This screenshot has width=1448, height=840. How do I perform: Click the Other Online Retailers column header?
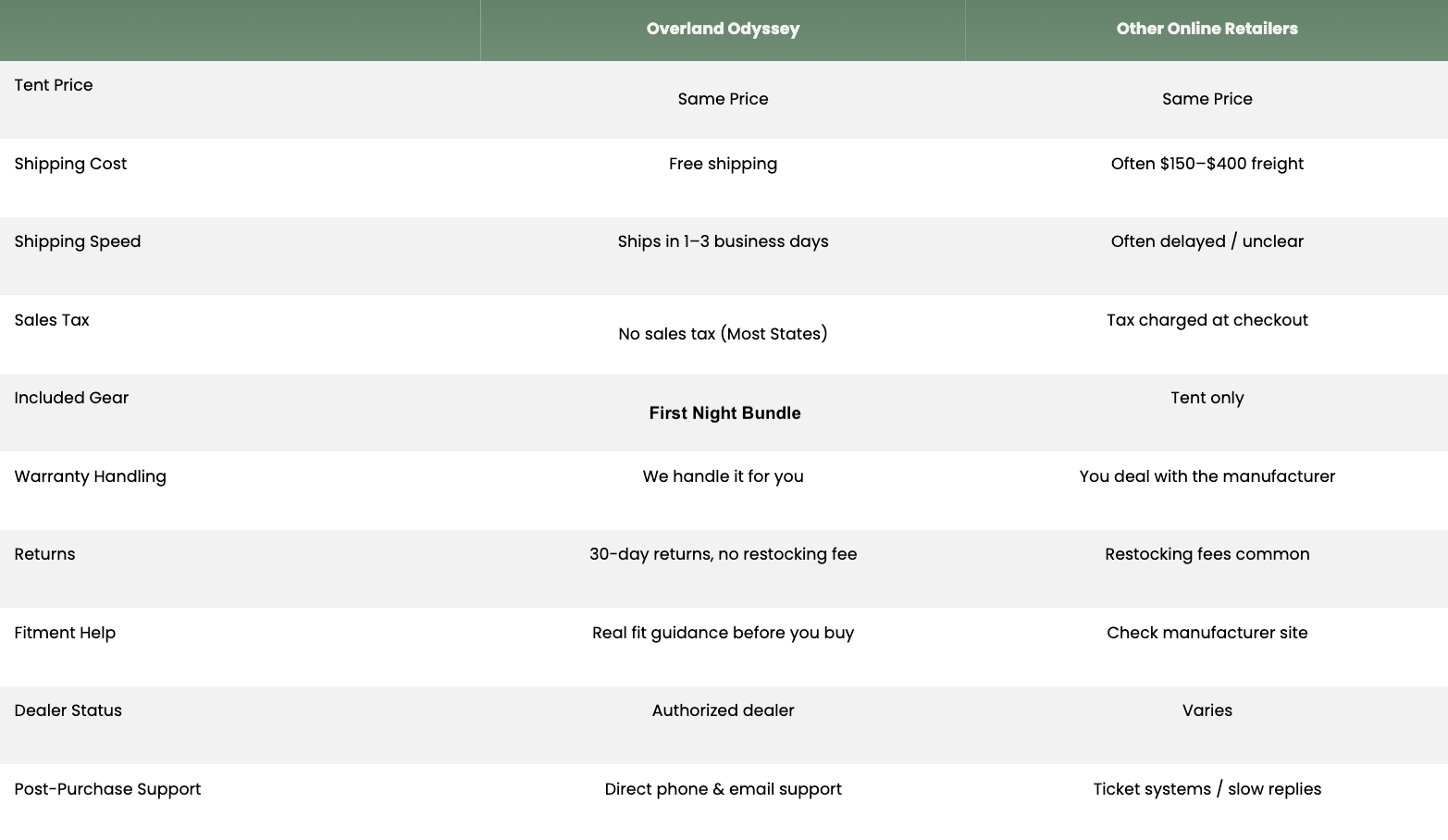click(x=1207, y=29)
